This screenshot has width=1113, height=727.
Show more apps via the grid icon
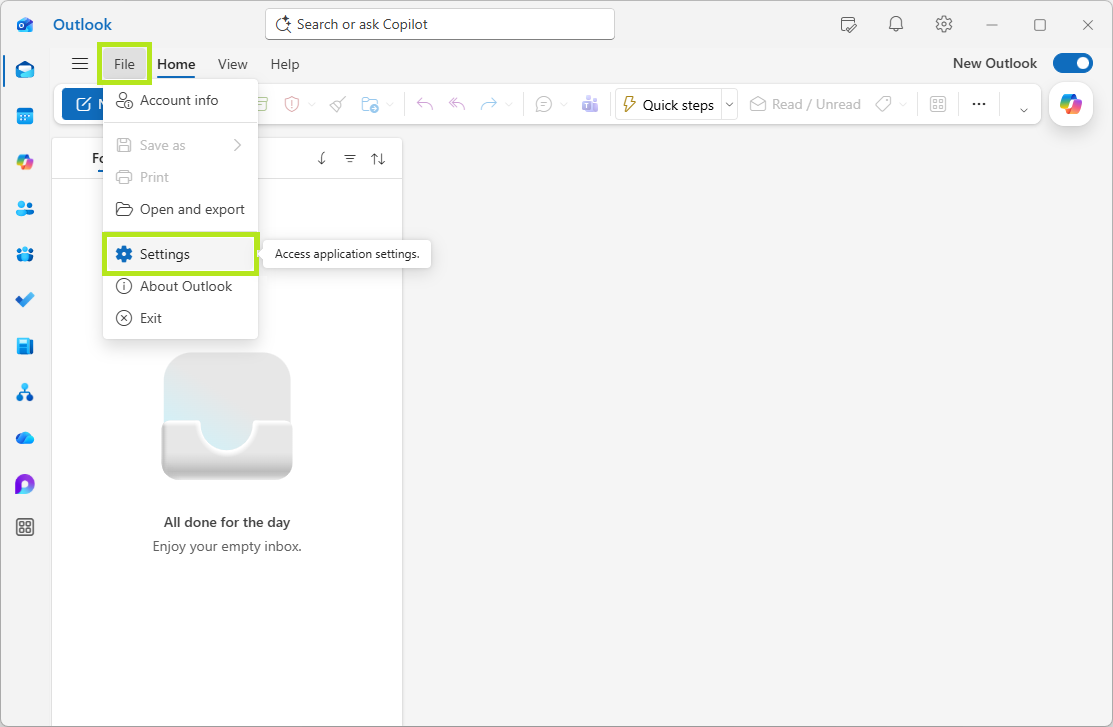click(x=24, y=527)
